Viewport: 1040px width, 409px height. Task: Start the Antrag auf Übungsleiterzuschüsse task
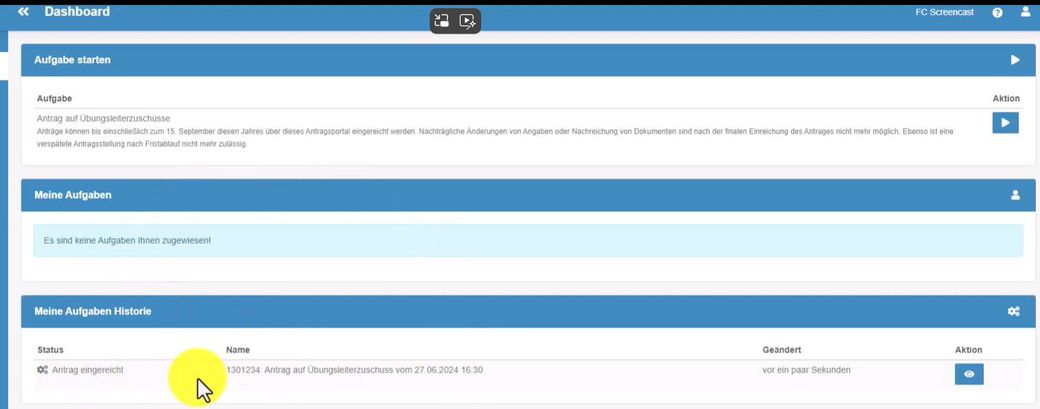[x=1006, y=123]
